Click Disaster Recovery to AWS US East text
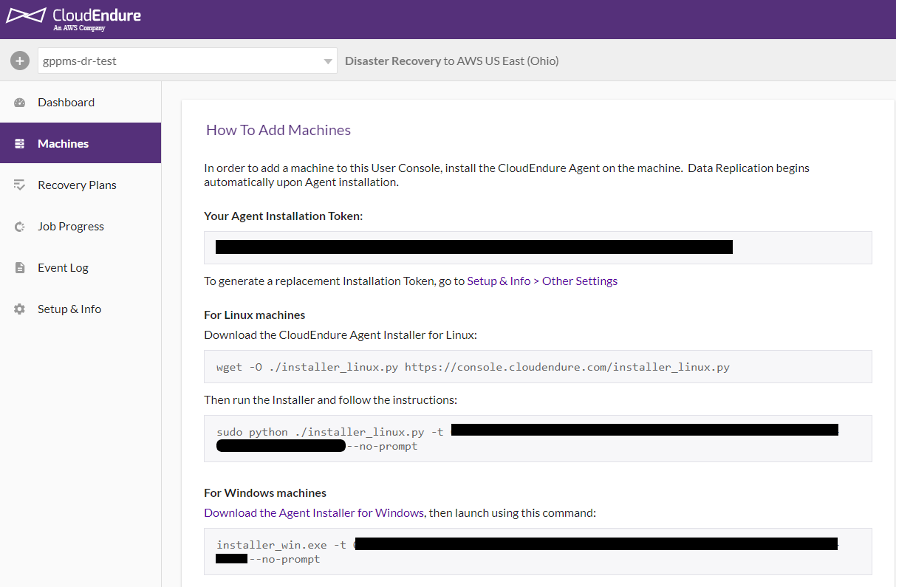Image resolution: width=897 pixels, height=587 pixels. pos(451,61)
